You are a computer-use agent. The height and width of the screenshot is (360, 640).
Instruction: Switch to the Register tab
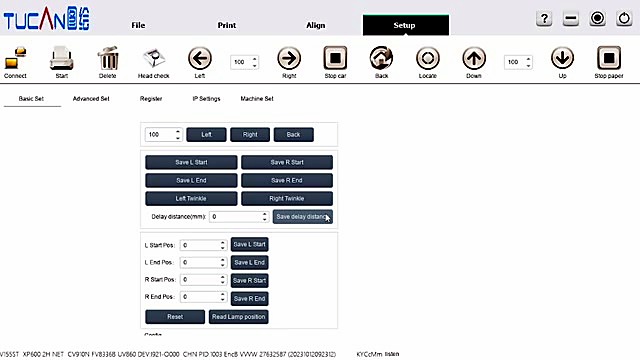tap(151, 99)
